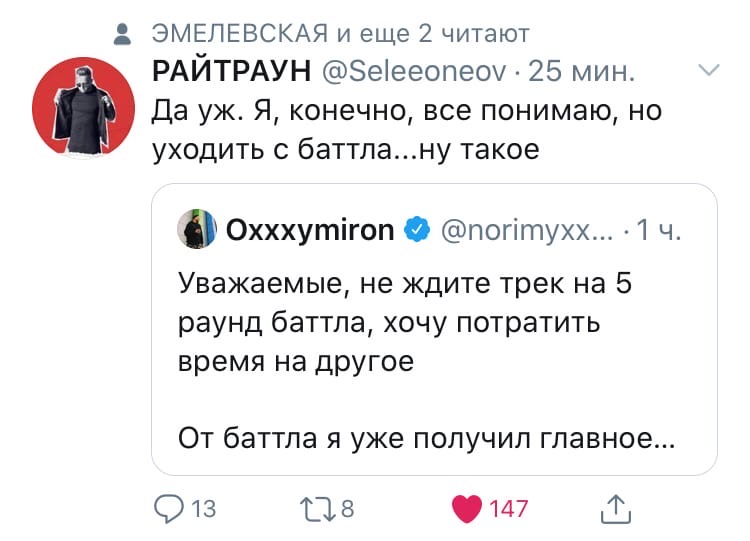750x541 pixels.
Task: Click the Oxxxymiron name in quoted tweet
Action: (310, 231)
